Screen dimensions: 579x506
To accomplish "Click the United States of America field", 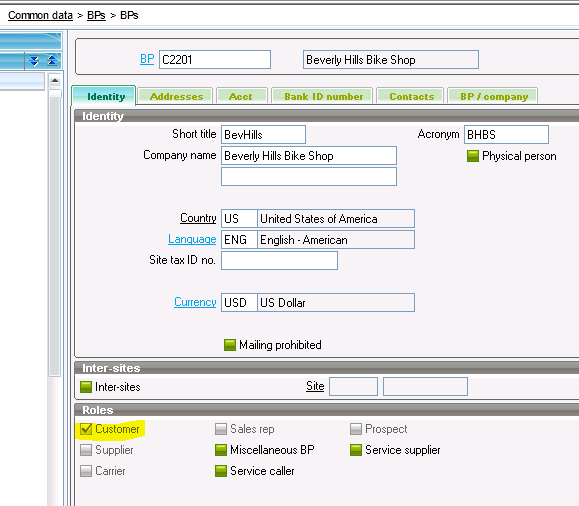I will click(336, 219).
